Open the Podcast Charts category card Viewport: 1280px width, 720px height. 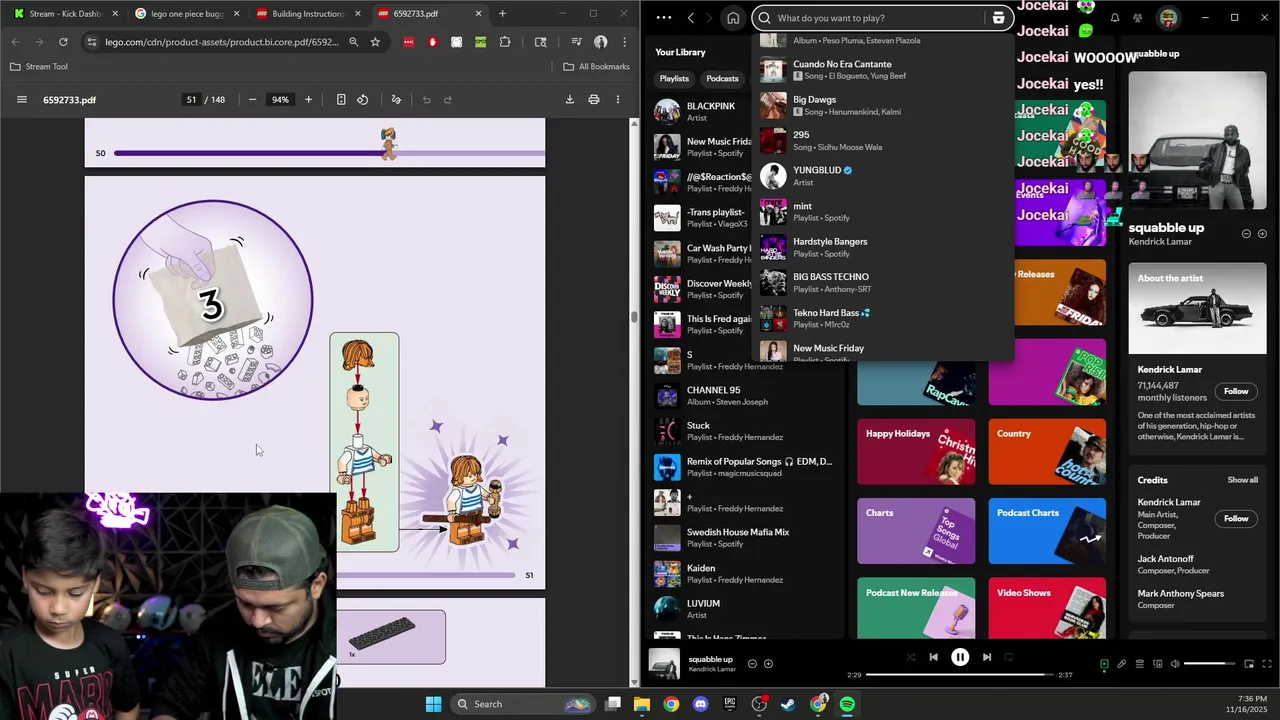coord(1047,531)
